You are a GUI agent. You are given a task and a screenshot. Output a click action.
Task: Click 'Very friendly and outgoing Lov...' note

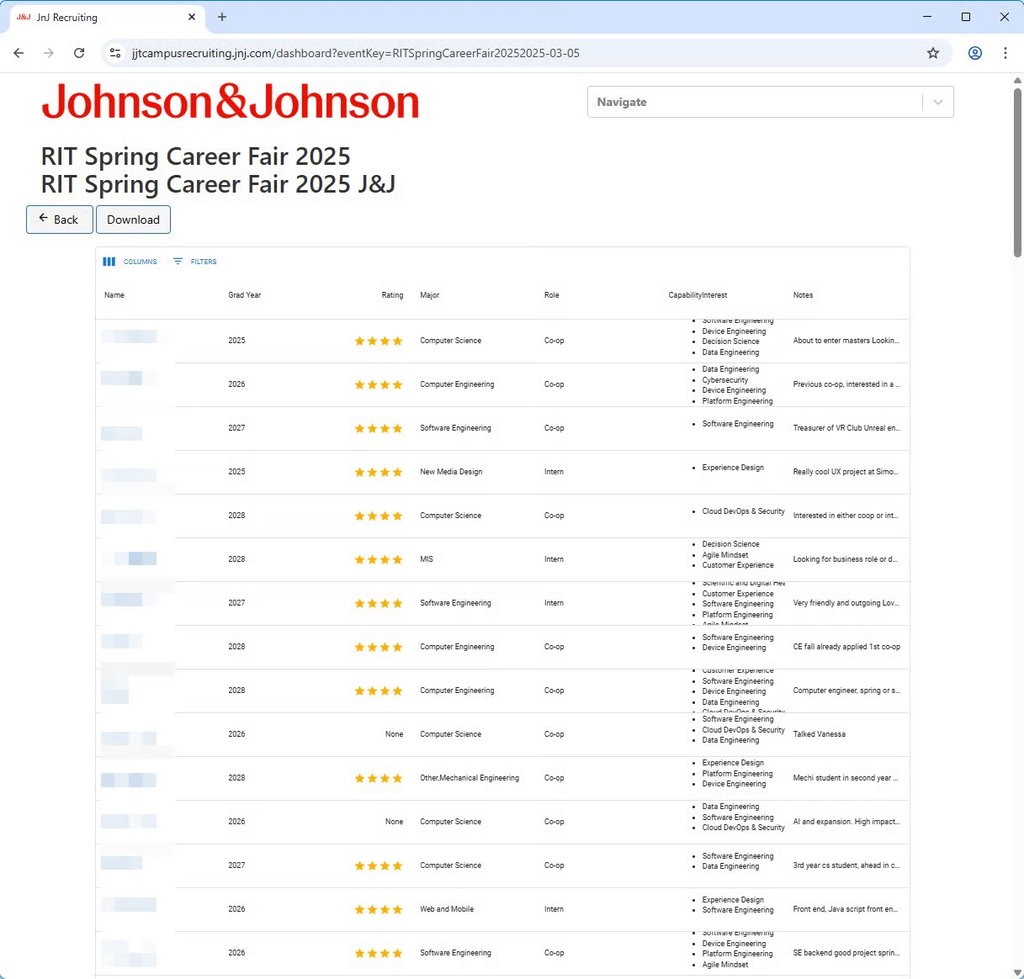click(846, 603)
